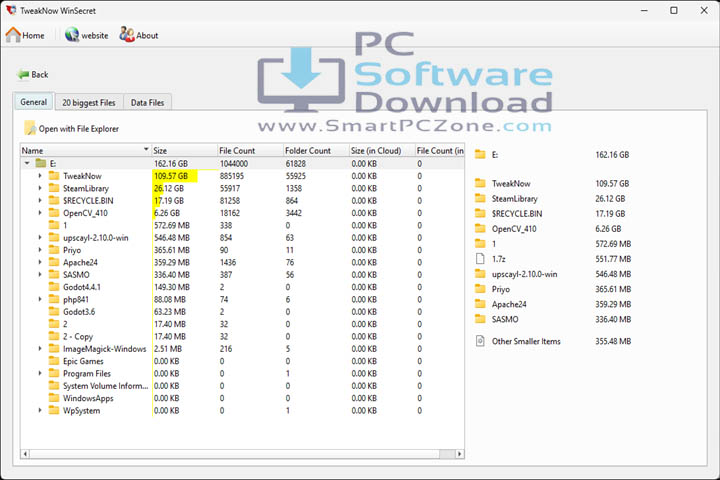Screen dimensions: 720x480
Task: Maximize the TweakNow WinSecret window
Action: [674, 10]
